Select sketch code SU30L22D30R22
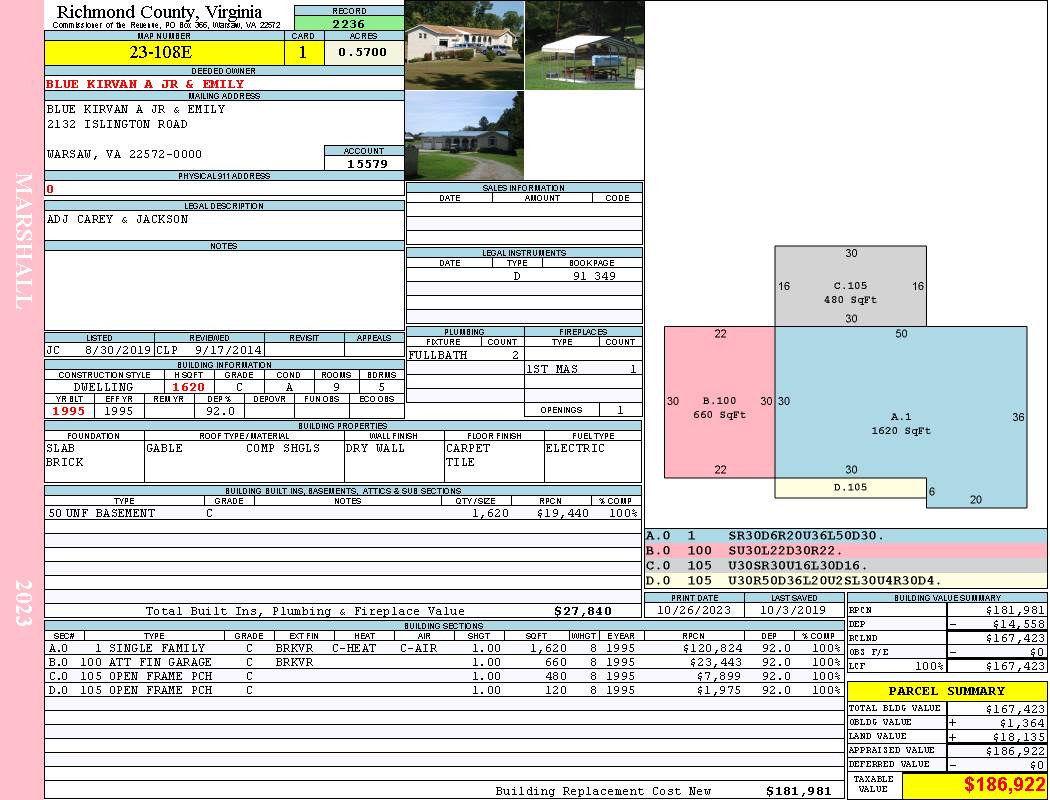The image size is (1050, 800). (785, 551)
